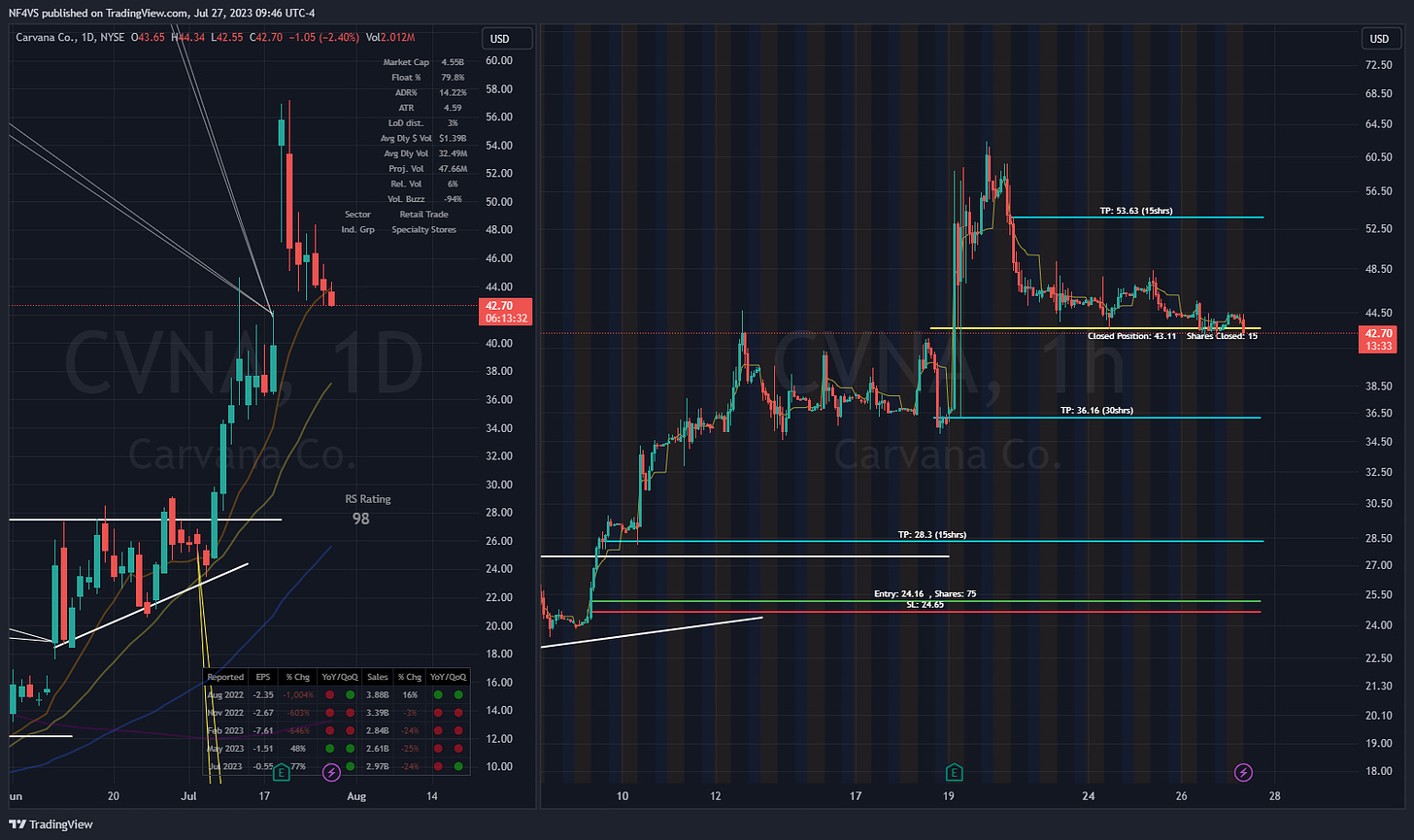Click earnings E marker on hourly chart
Screen dimensions: 1414x840
coord(956,772)
